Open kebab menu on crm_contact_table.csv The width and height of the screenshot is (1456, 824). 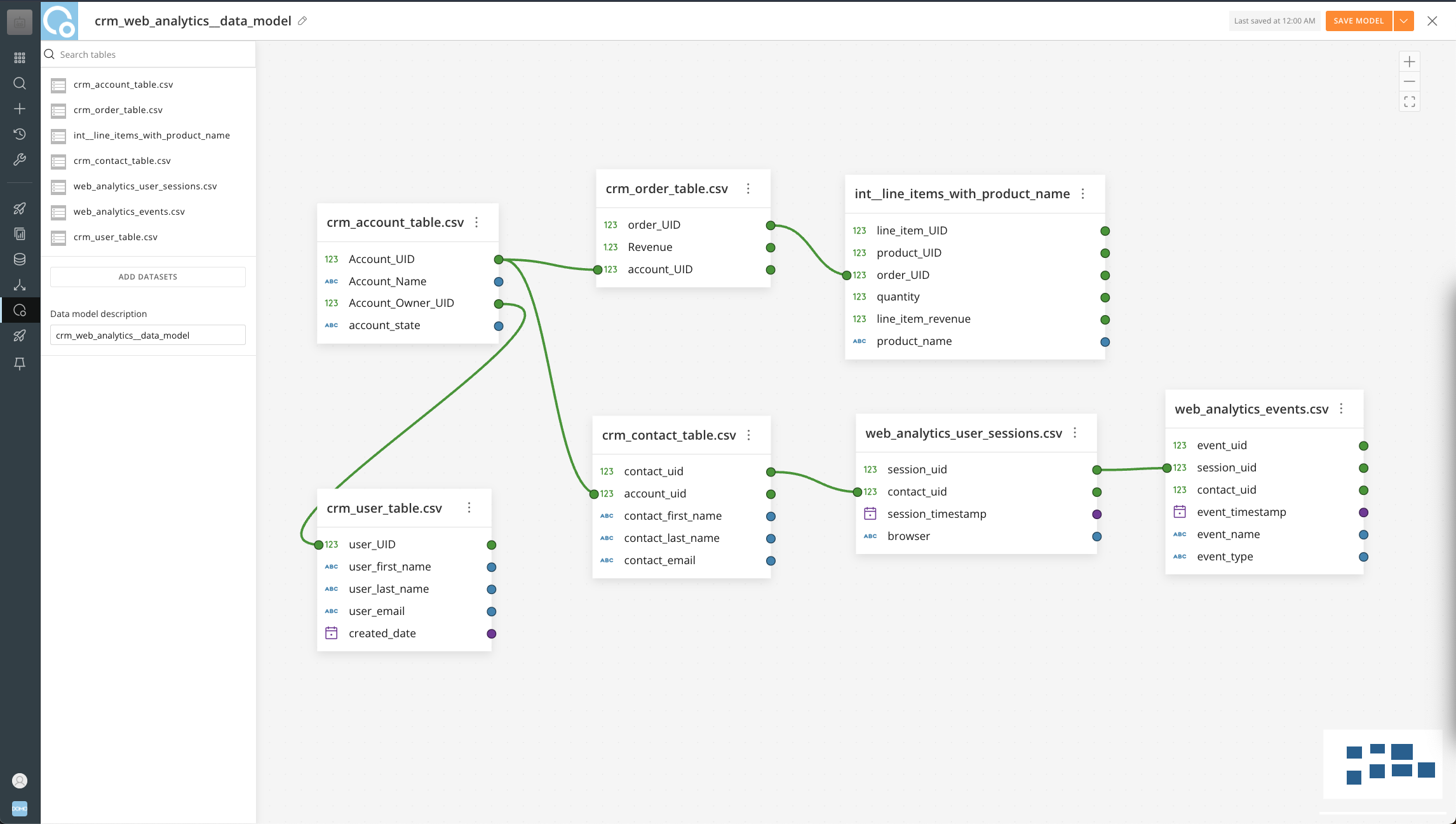(x=748, y=435)
